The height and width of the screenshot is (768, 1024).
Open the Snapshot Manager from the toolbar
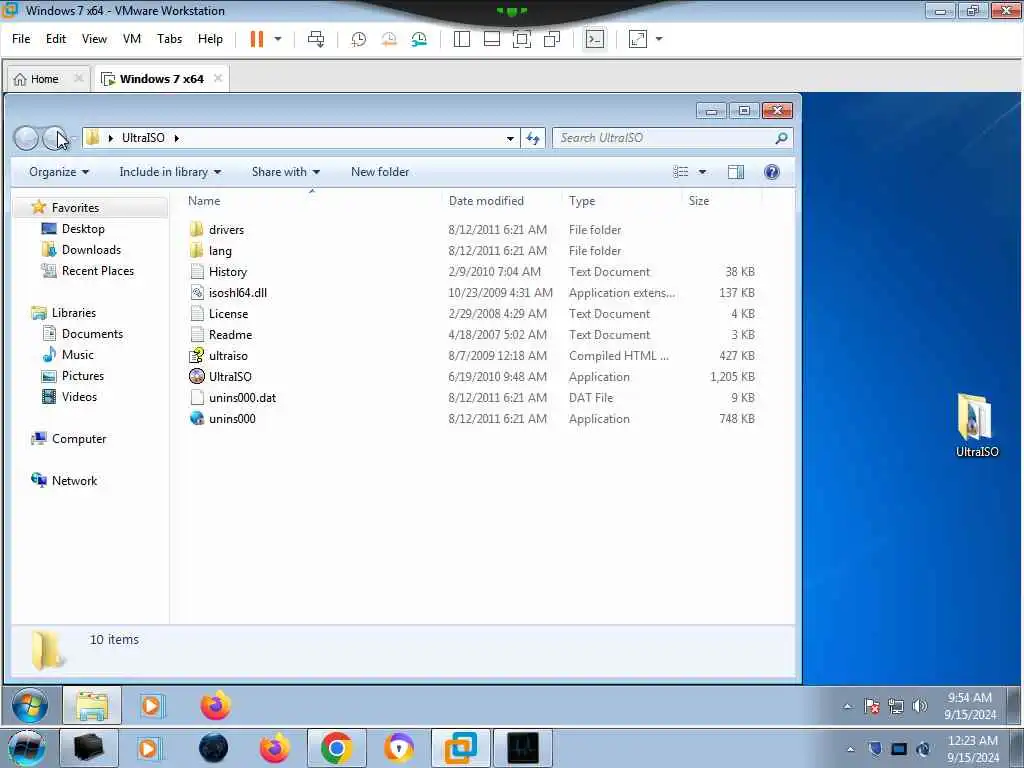point(419,39)
